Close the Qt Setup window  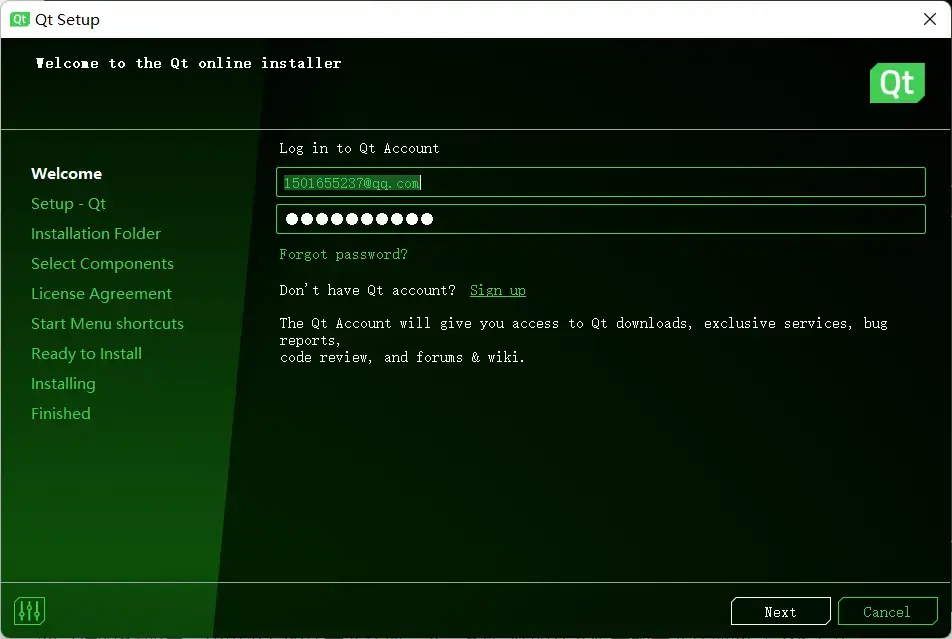930,19
